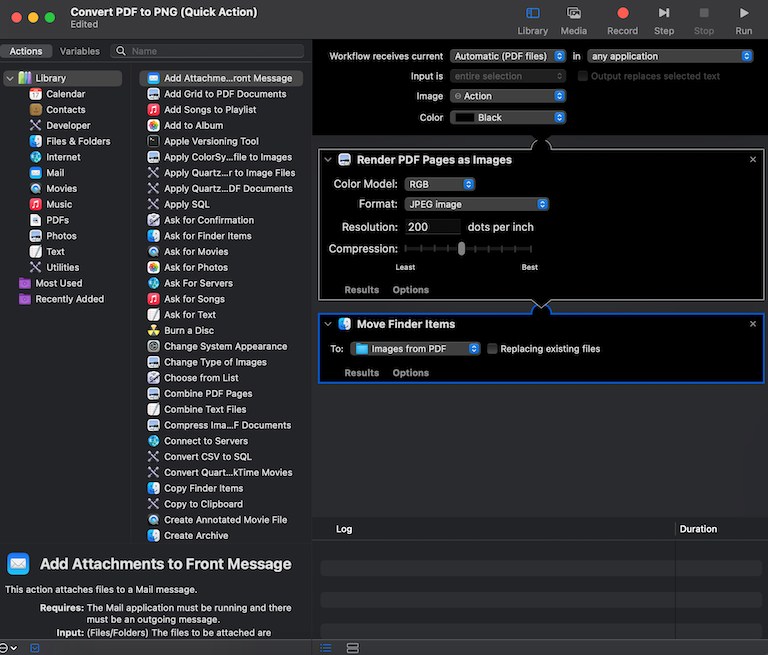Click the grayed Stop toolbar icon
This screenshot has height=655, width=768.
point(704,13)
